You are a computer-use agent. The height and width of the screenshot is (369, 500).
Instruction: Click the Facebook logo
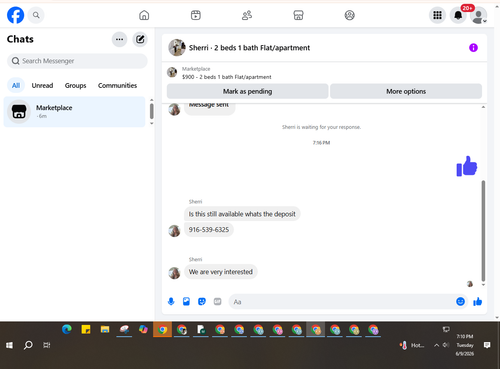click(x=16, y=15)
